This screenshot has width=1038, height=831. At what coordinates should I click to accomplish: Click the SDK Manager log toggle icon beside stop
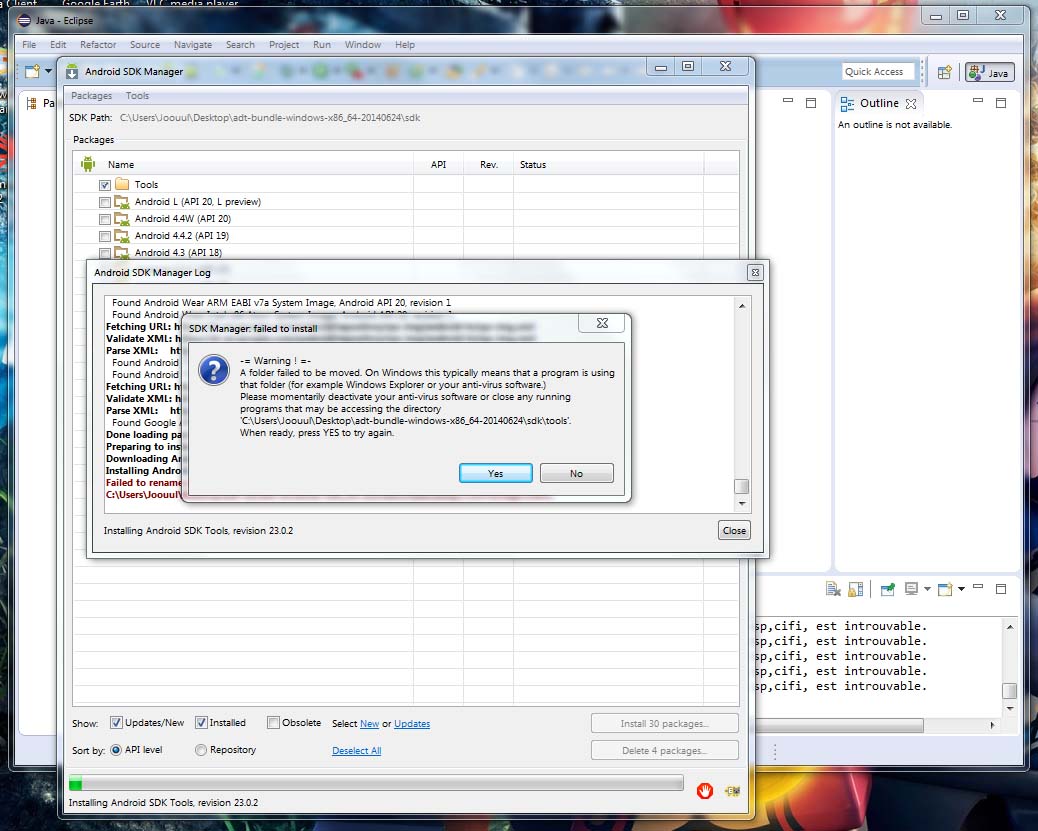click(x=732, y=791)
